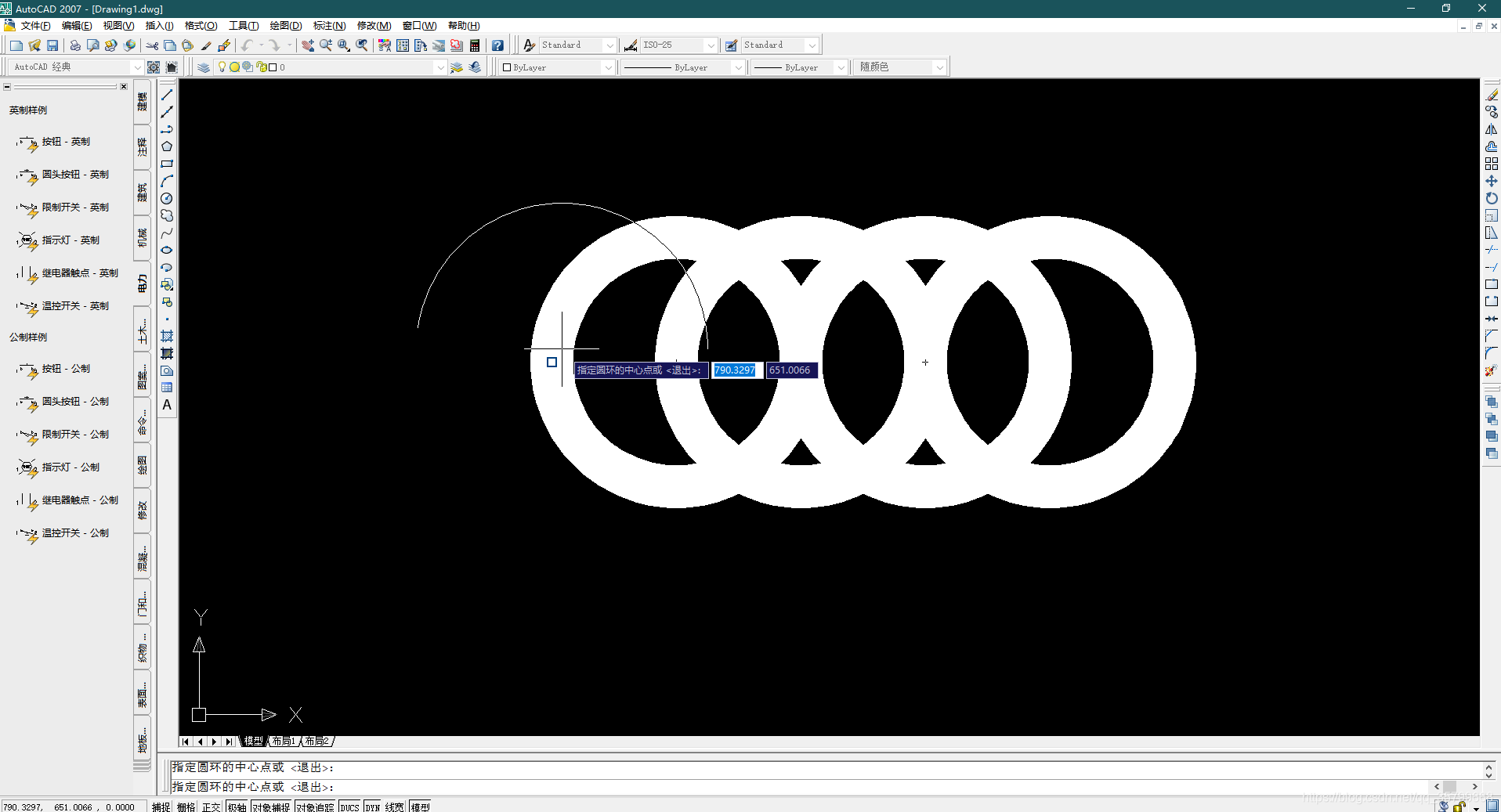
Task: Open the QuickCalc calculator icon
Action: [475, 45]
